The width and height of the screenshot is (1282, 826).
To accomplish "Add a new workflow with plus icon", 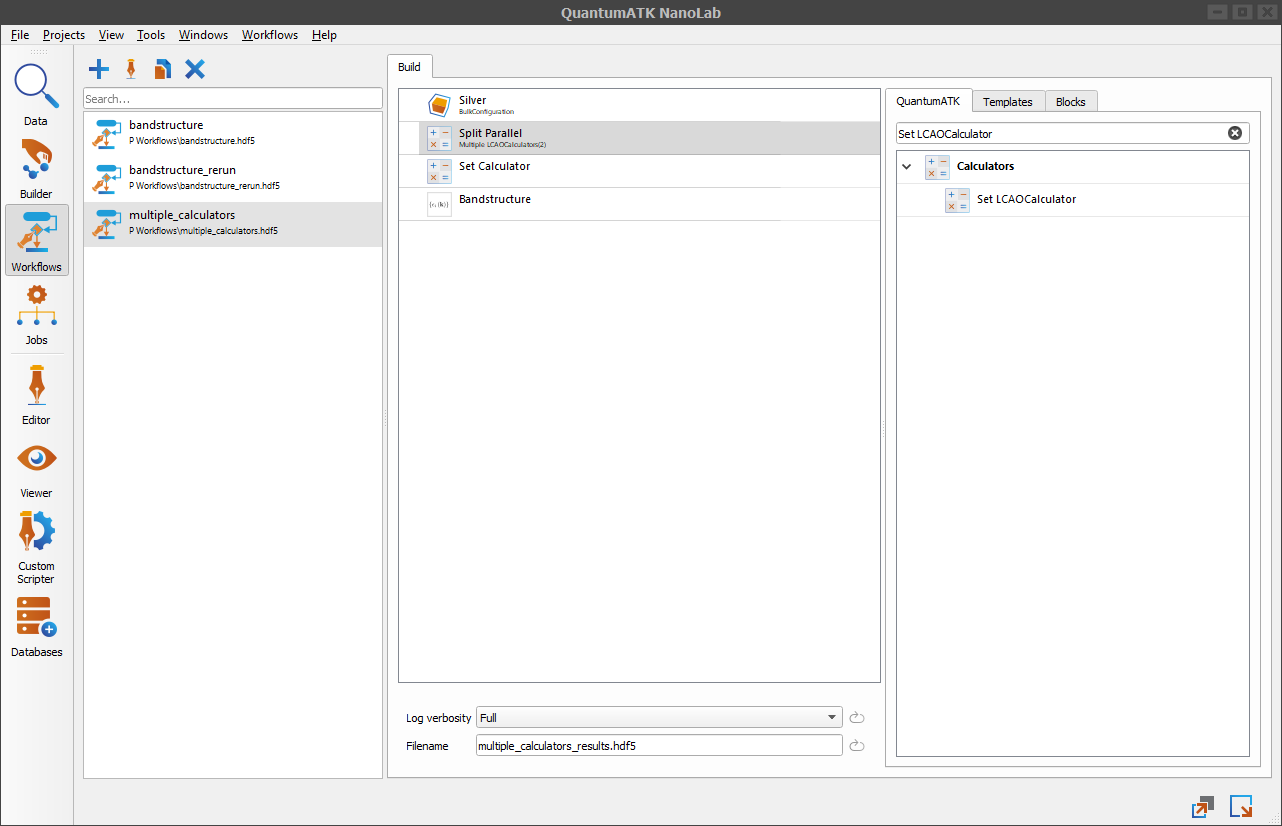I will [99, 69].
